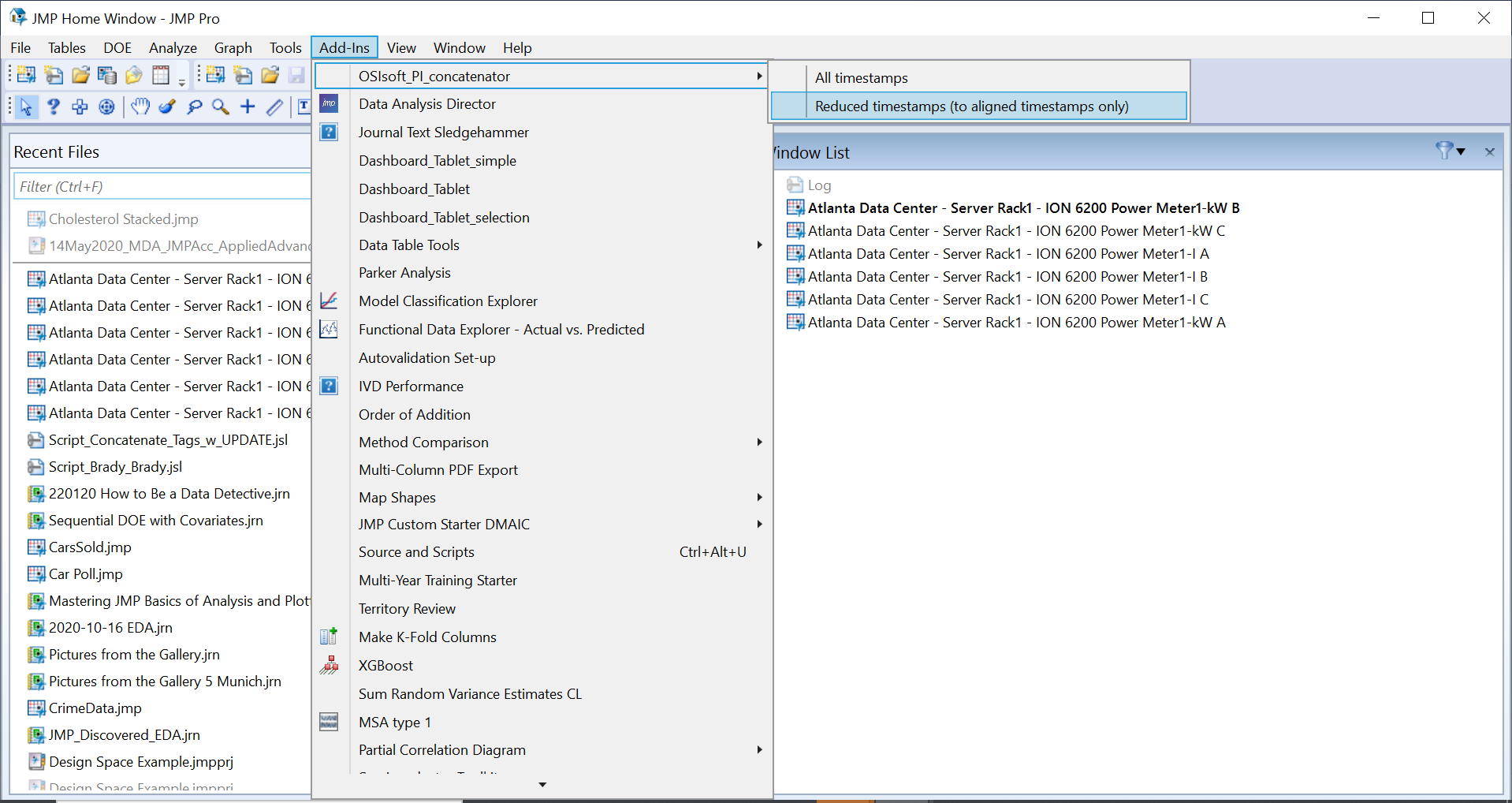Select the Help question mark tool
Screen dimensions: 1512x803
(53, 106)
